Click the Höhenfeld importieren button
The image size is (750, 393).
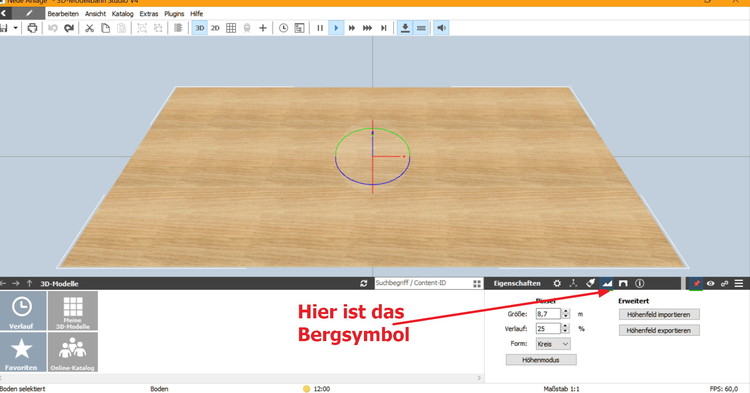click(659, 315)
